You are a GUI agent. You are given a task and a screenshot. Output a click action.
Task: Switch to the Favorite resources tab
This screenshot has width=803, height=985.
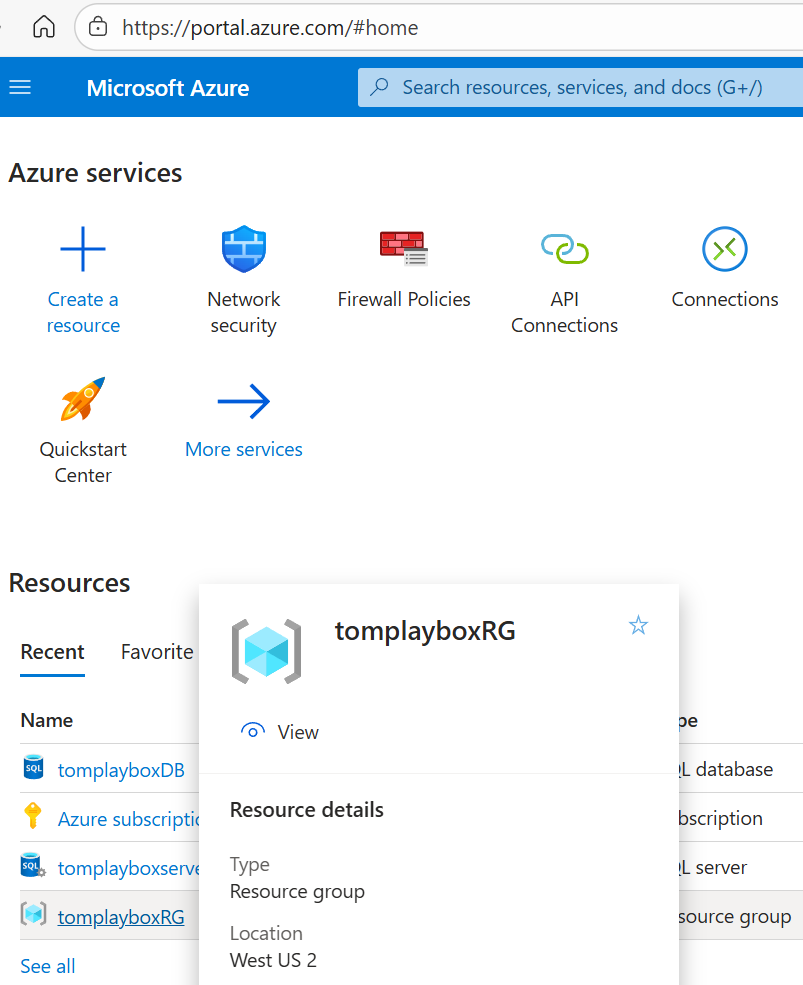(x=157, y=652)
